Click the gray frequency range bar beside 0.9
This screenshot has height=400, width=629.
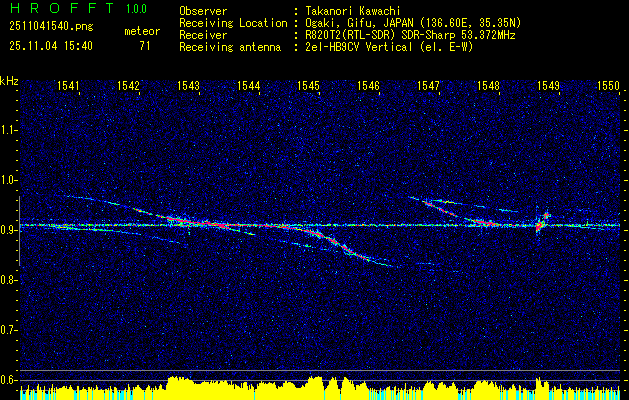coord(19,231)
